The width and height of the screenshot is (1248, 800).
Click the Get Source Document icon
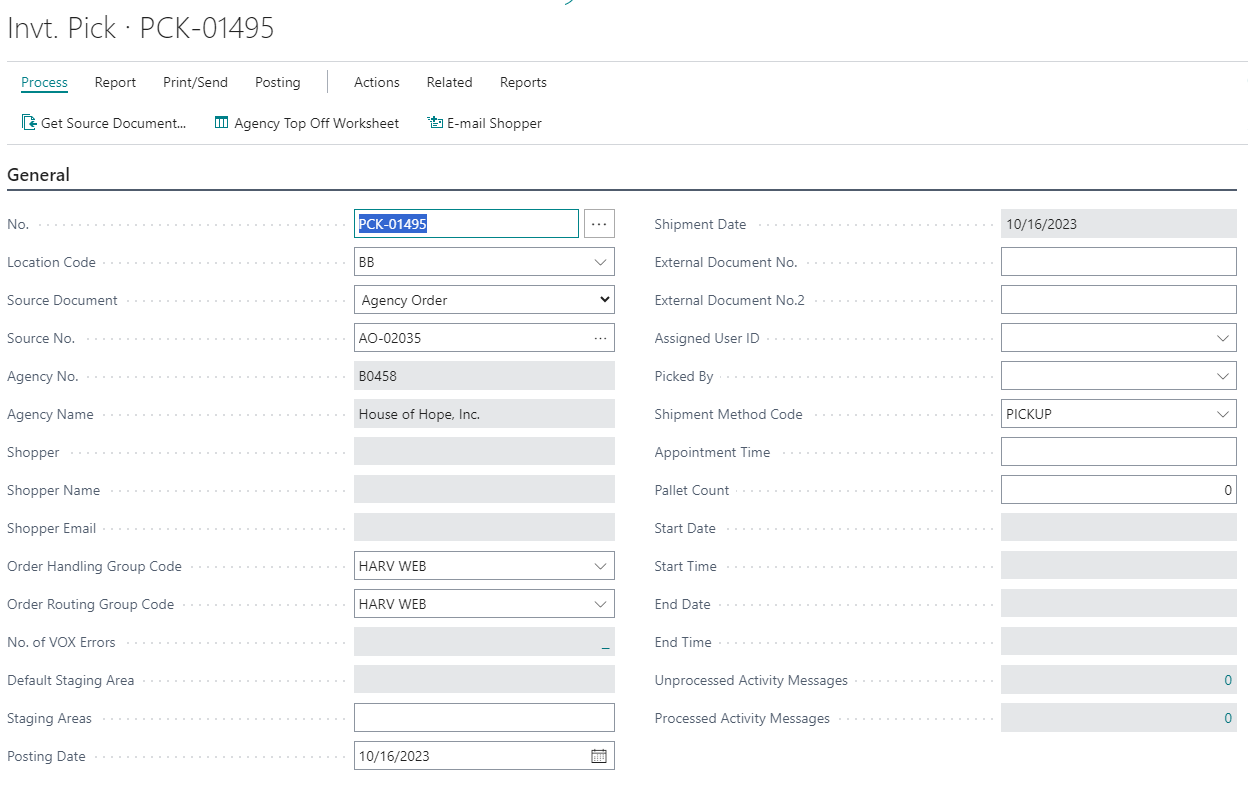coord(29,123)
